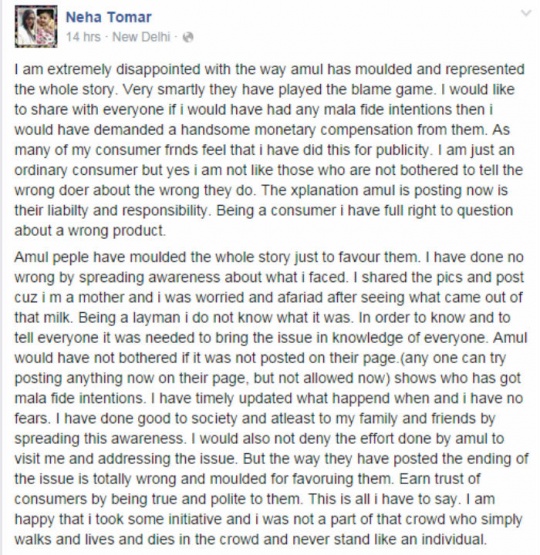
Task: Click the sentence starting 'Earn trust of'
Action: click(x=440, y=479)
